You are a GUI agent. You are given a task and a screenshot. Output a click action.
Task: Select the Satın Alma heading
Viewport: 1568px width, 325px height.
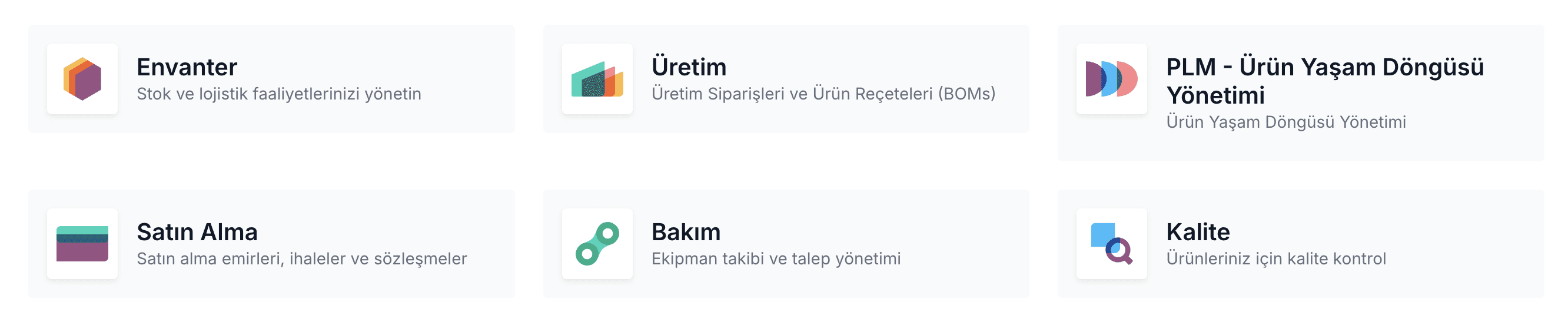(x=197, y=232)
